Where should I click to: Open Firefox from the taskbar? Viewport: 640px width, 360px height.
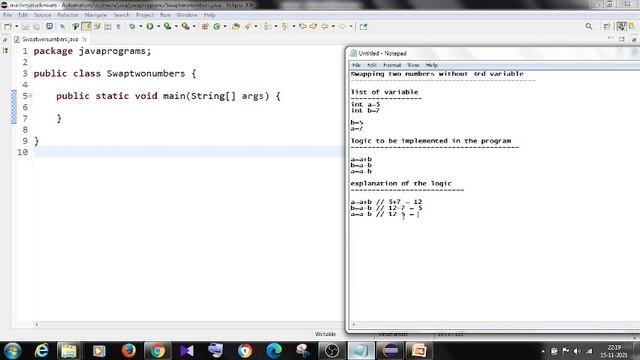pos(128,351)
